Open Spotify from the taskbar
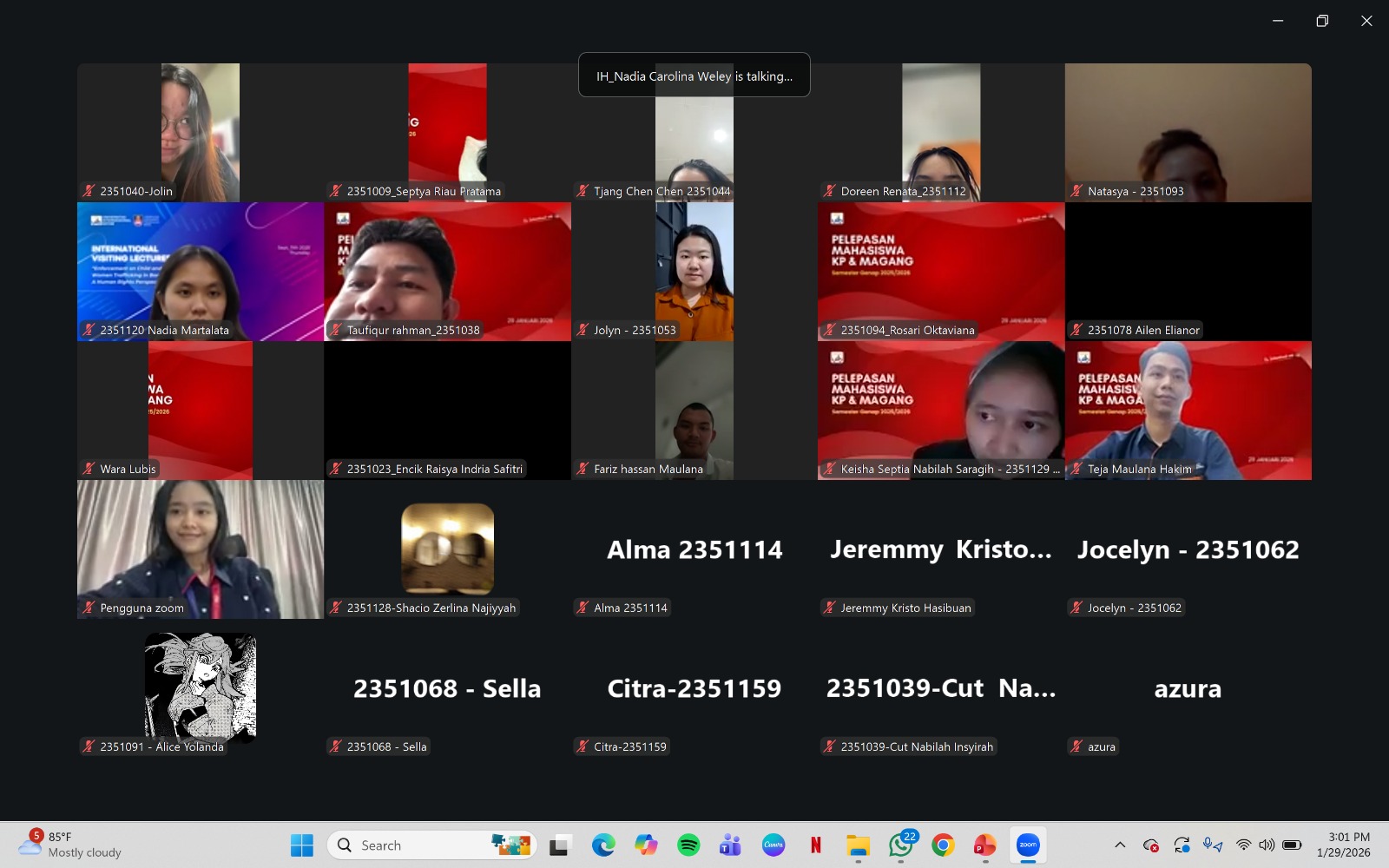 pos(688,845)
